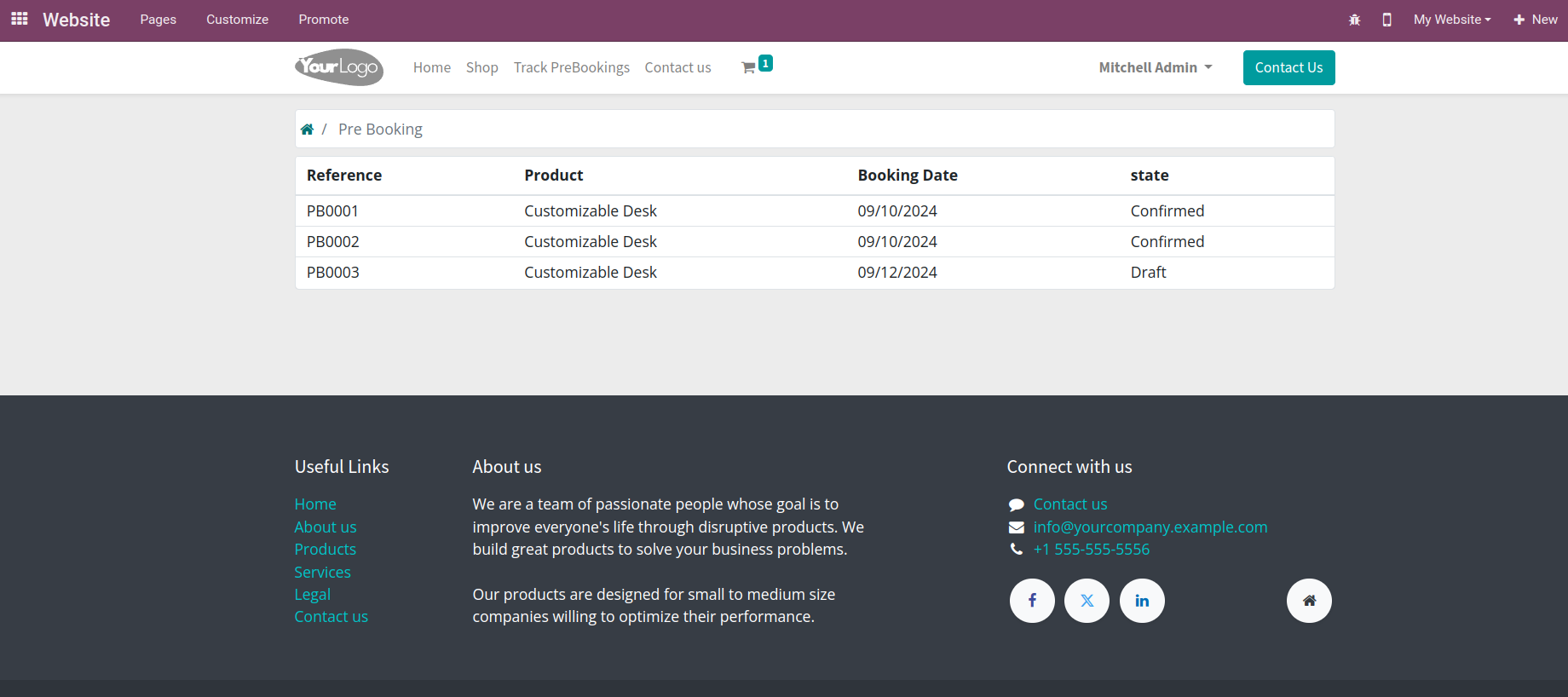Open the X (Twitter) social icon
This screenshot has height=697, width=1568.
1087,601
